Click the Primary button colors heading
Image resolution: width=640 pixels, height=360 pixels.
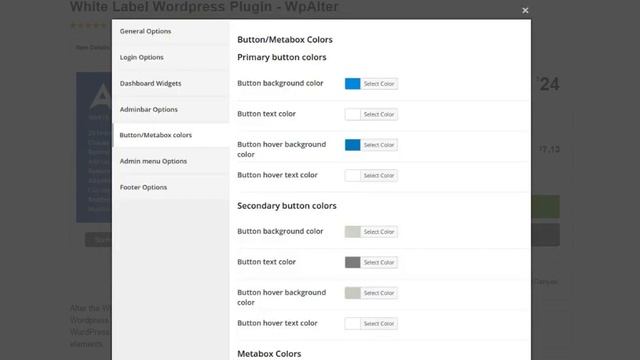point(282,58)
